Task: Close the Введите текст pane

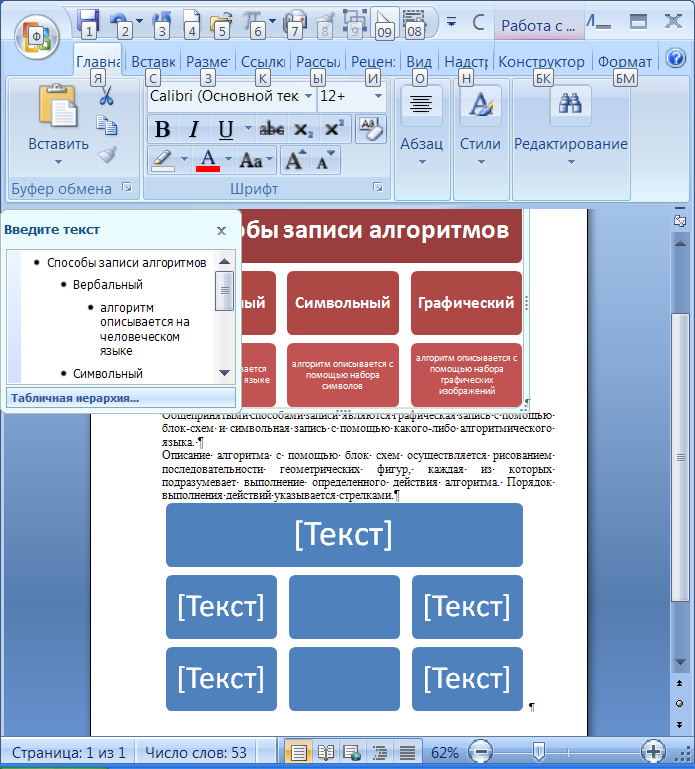Action: [221, 231]
